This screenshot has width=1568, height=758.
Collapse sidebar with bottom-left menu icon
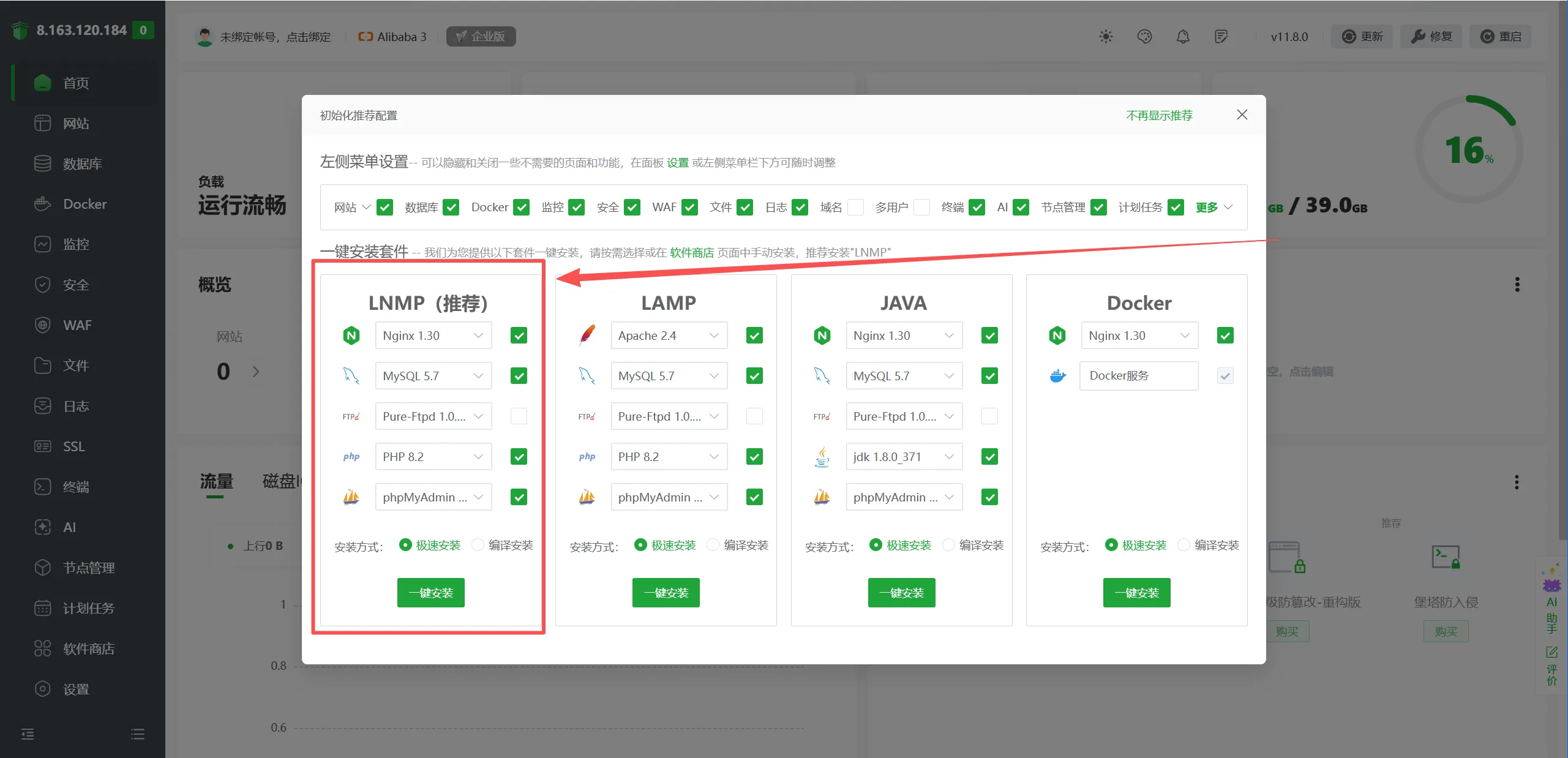click(28, 734)
